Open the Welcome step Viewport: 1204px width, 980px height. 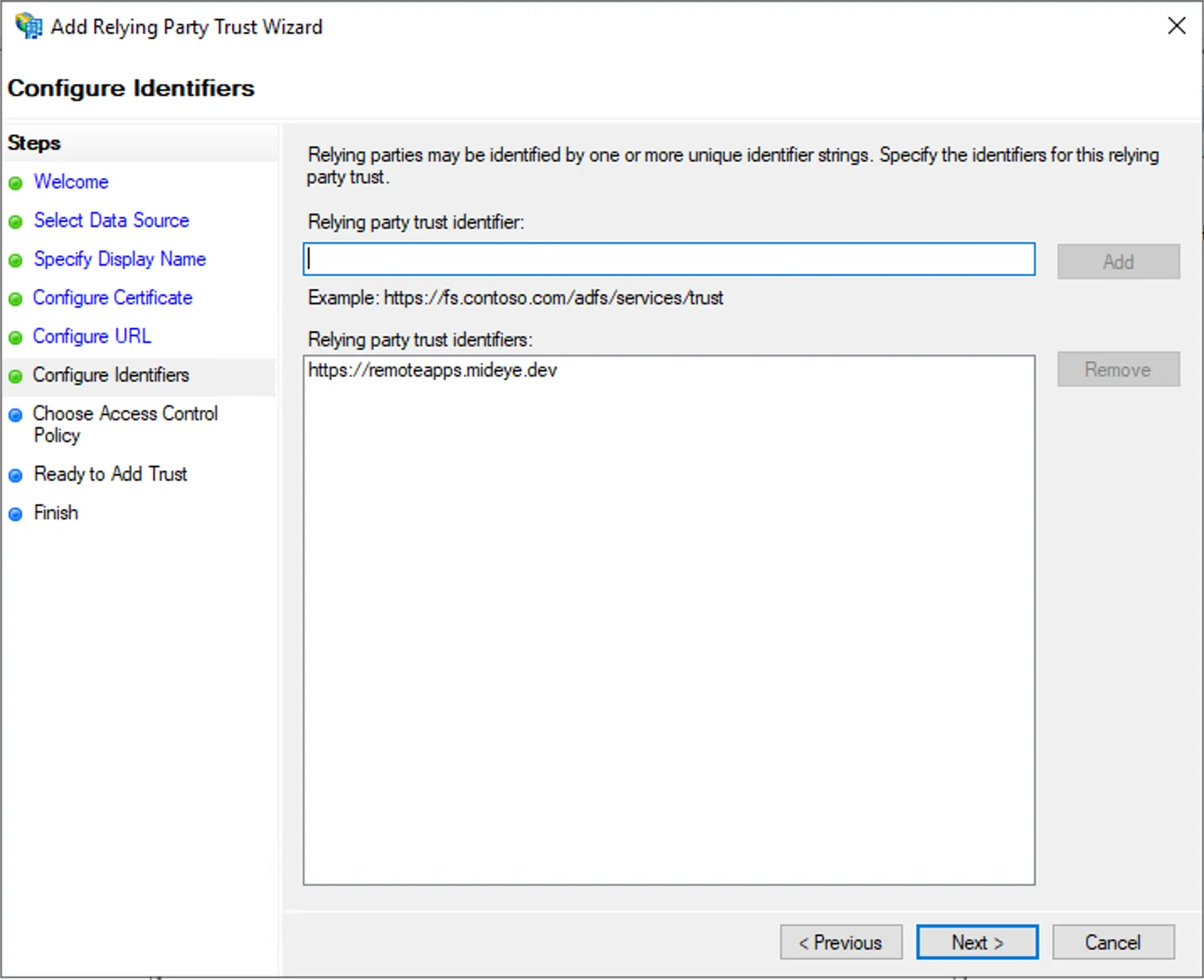(x=71, y=182)
